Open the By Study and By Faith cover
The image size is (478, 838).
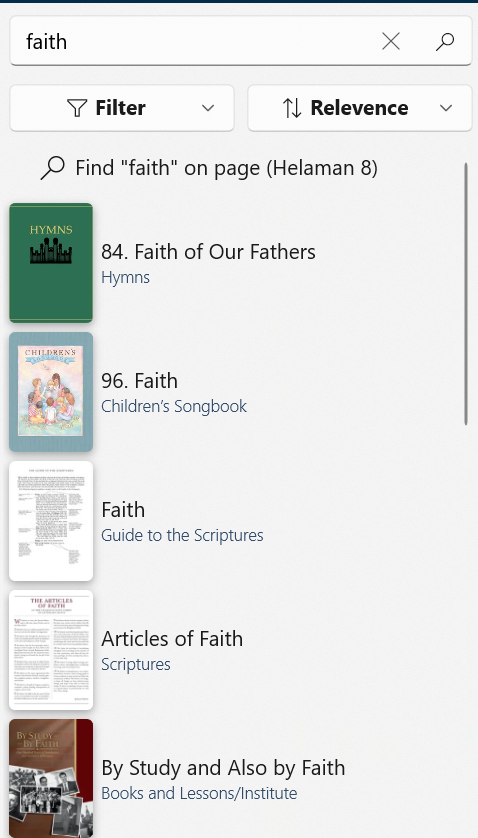(x=51, y=779)
